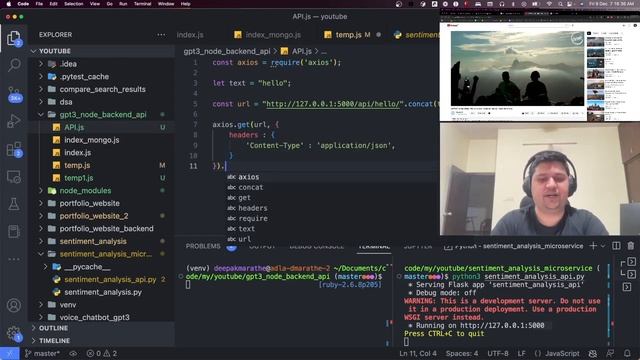Open the File menu

click(x=39, y=4)
